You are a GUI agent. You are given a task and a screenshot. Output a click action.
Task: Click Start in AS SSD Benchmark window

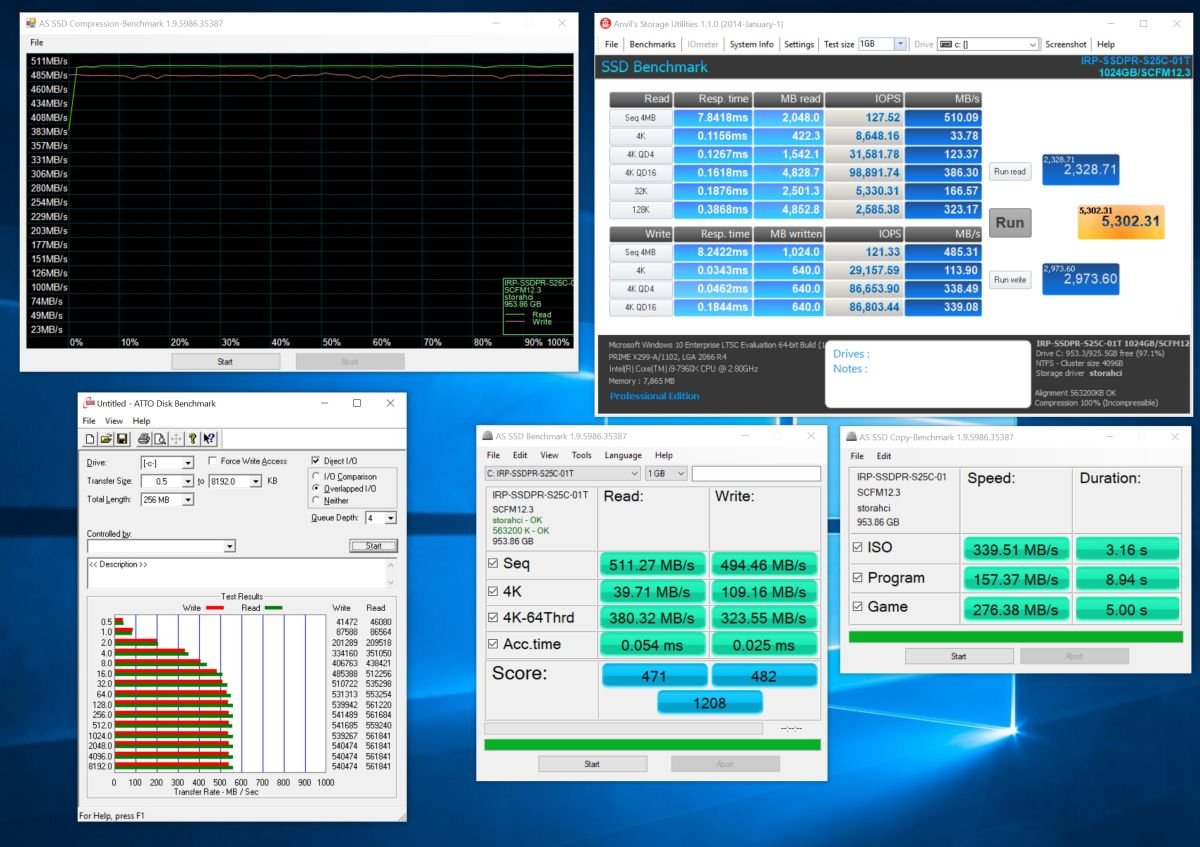click(x=592, y=764)
